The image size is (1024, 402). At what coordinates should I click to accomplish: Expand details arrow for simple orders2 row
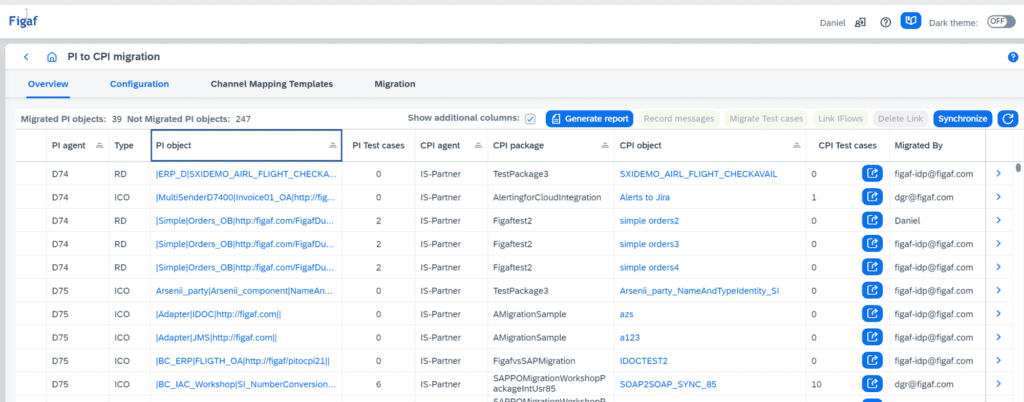[999, 221]
